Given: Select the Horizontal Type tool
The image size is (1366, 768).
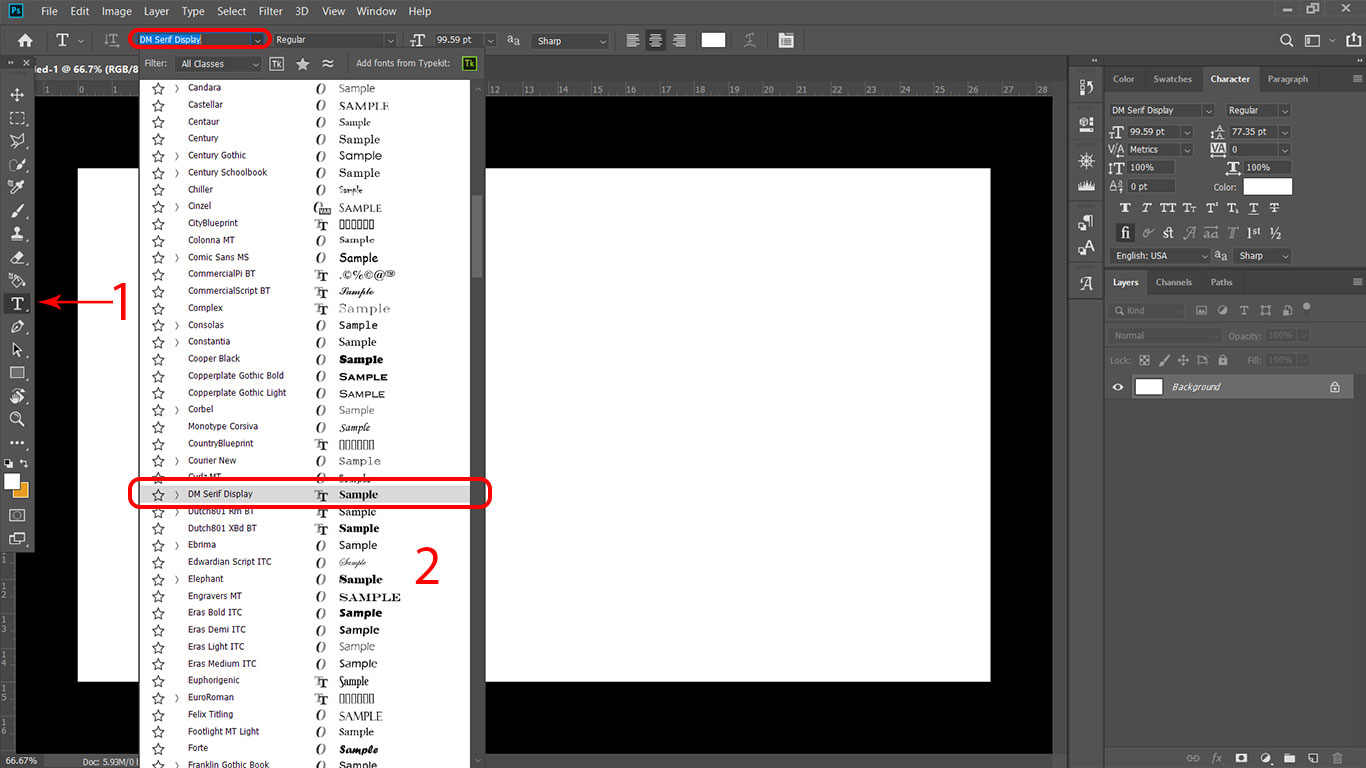Looking at the screenshot, I should pyautogui.click(x=17, y=304).
